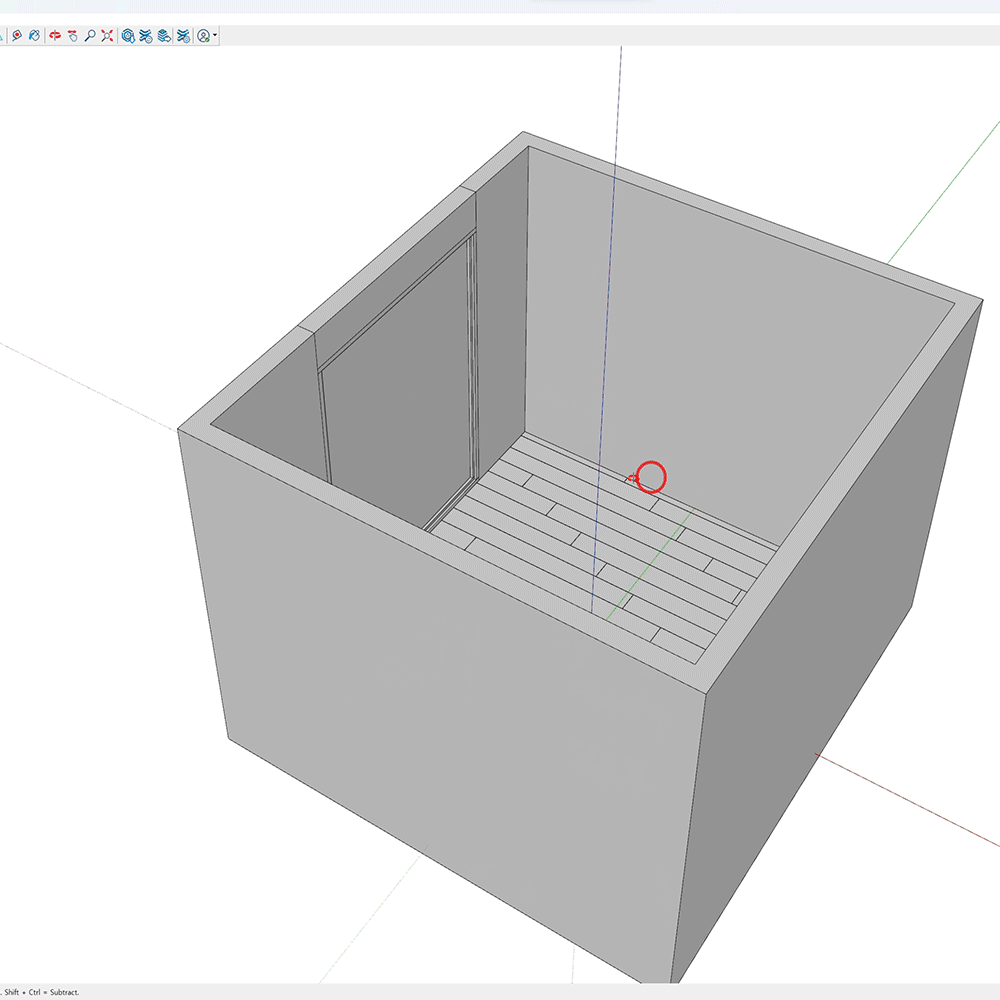This screenshot has width=1000, height=1000.
Task: Select the Paint Bucket tool
Action: [34, 36]
